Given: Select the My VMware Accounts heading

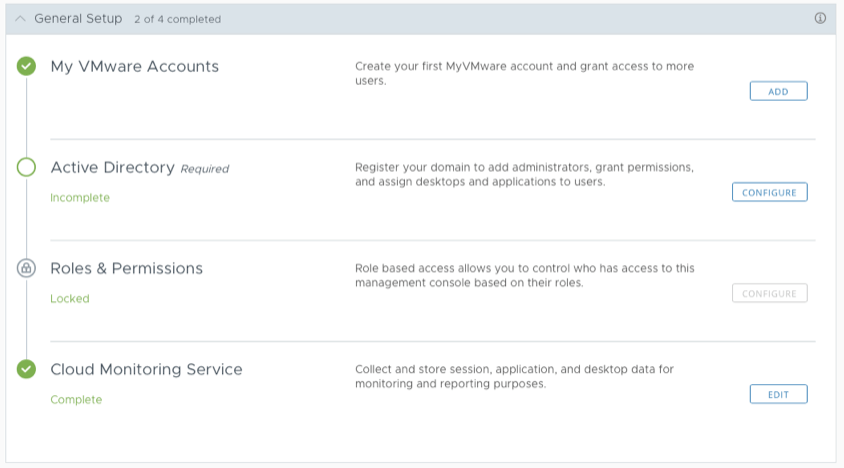Looking at the screenshot, I should 134,67.
